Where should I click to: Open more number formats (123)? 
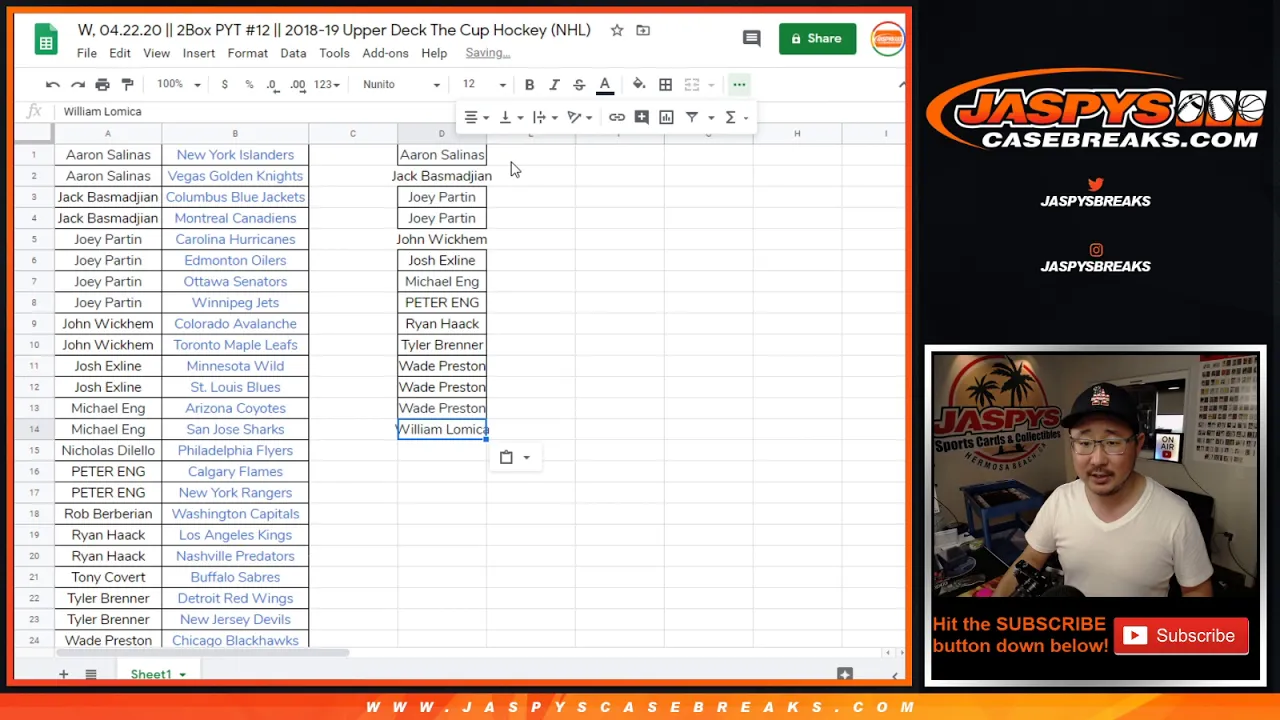pos(327,84)
